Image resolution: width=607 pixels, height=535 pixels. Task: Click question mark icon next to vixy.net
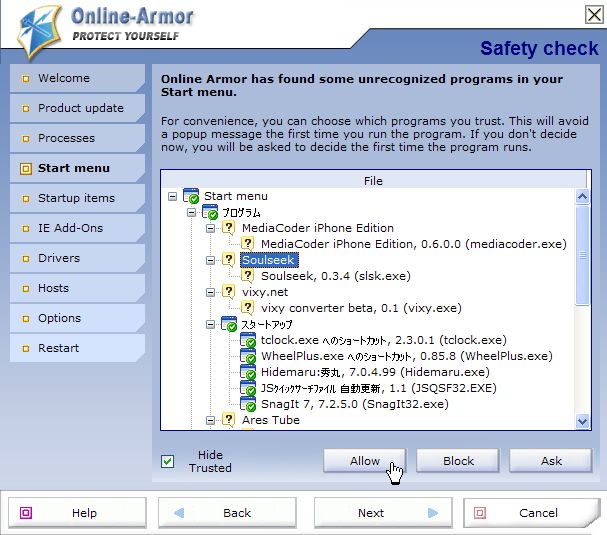(x=229, y=292)
